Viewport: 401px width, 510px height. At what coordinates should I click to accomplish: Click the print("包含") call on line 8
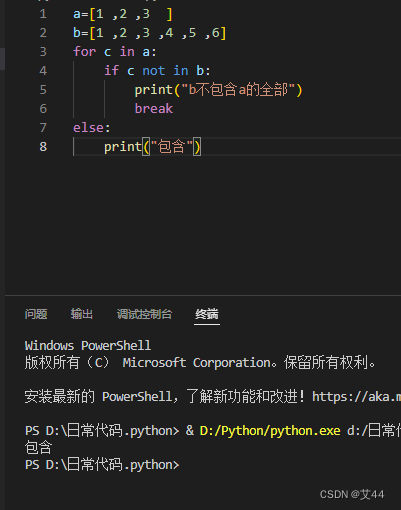coord(152,147)
